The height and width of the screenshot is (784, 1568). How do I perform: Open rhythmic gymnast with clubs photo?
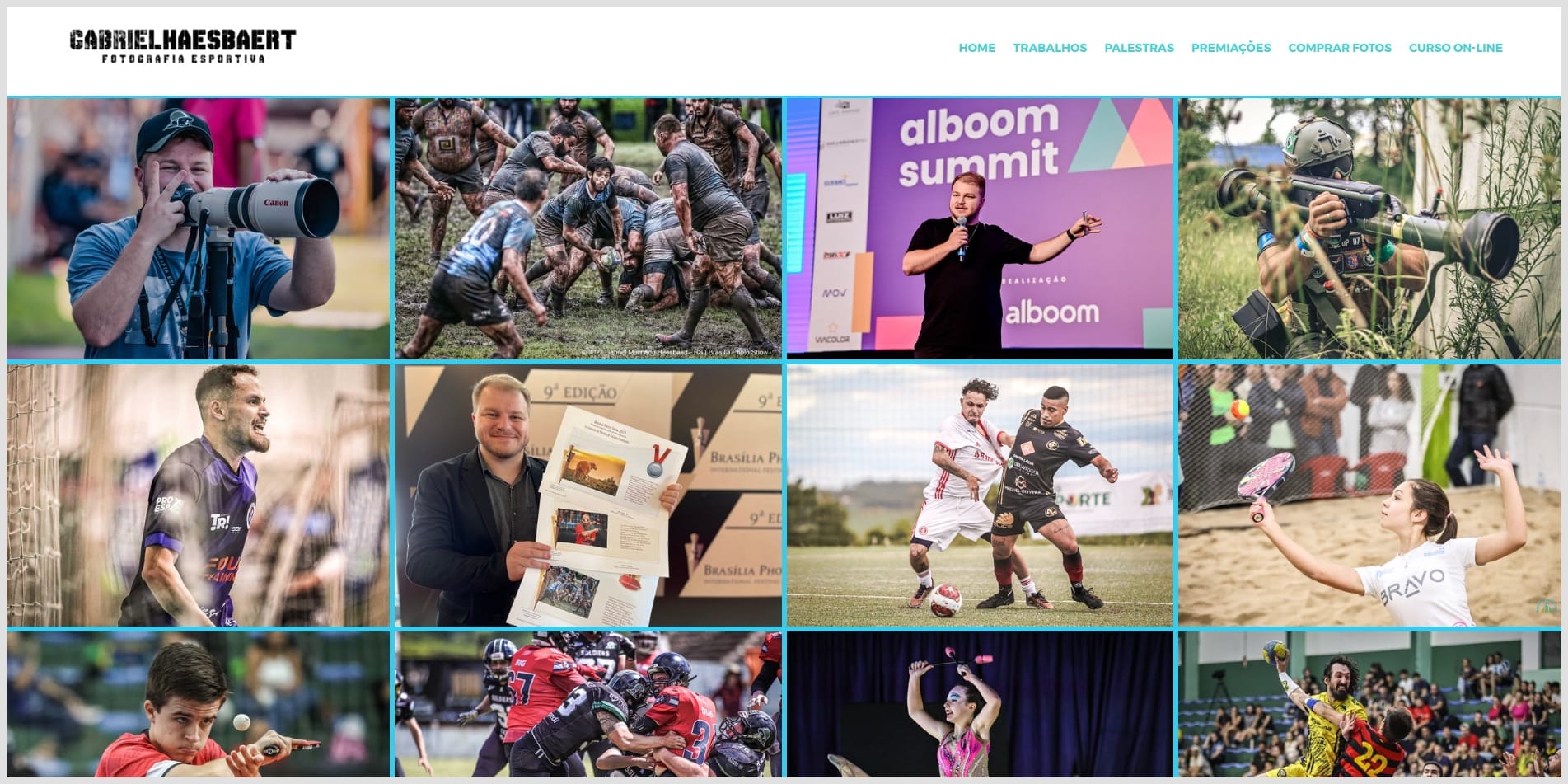[980, 705]
